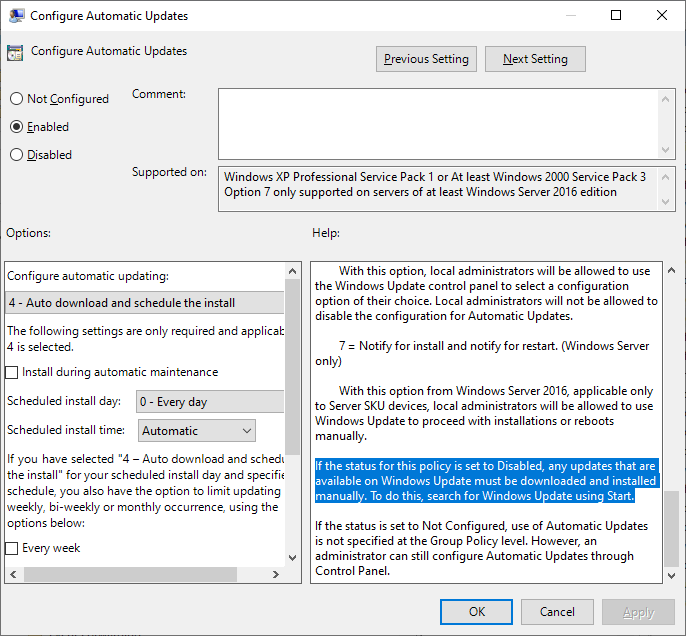The image size is (686, 636).
Task: Maximize the Configure Automatic Updates window
Action: (x=616, y=15)
